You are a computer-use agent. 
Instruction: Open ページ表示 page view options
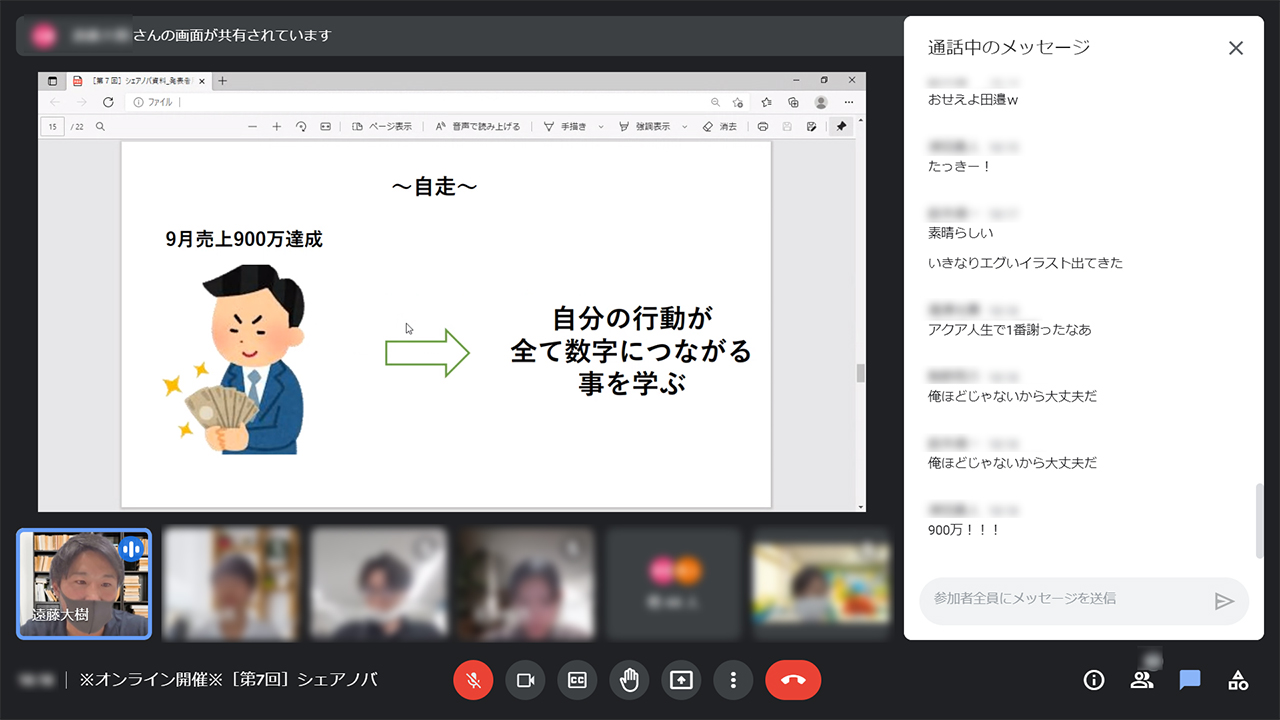pyautogui.click(x=382, y=127)
